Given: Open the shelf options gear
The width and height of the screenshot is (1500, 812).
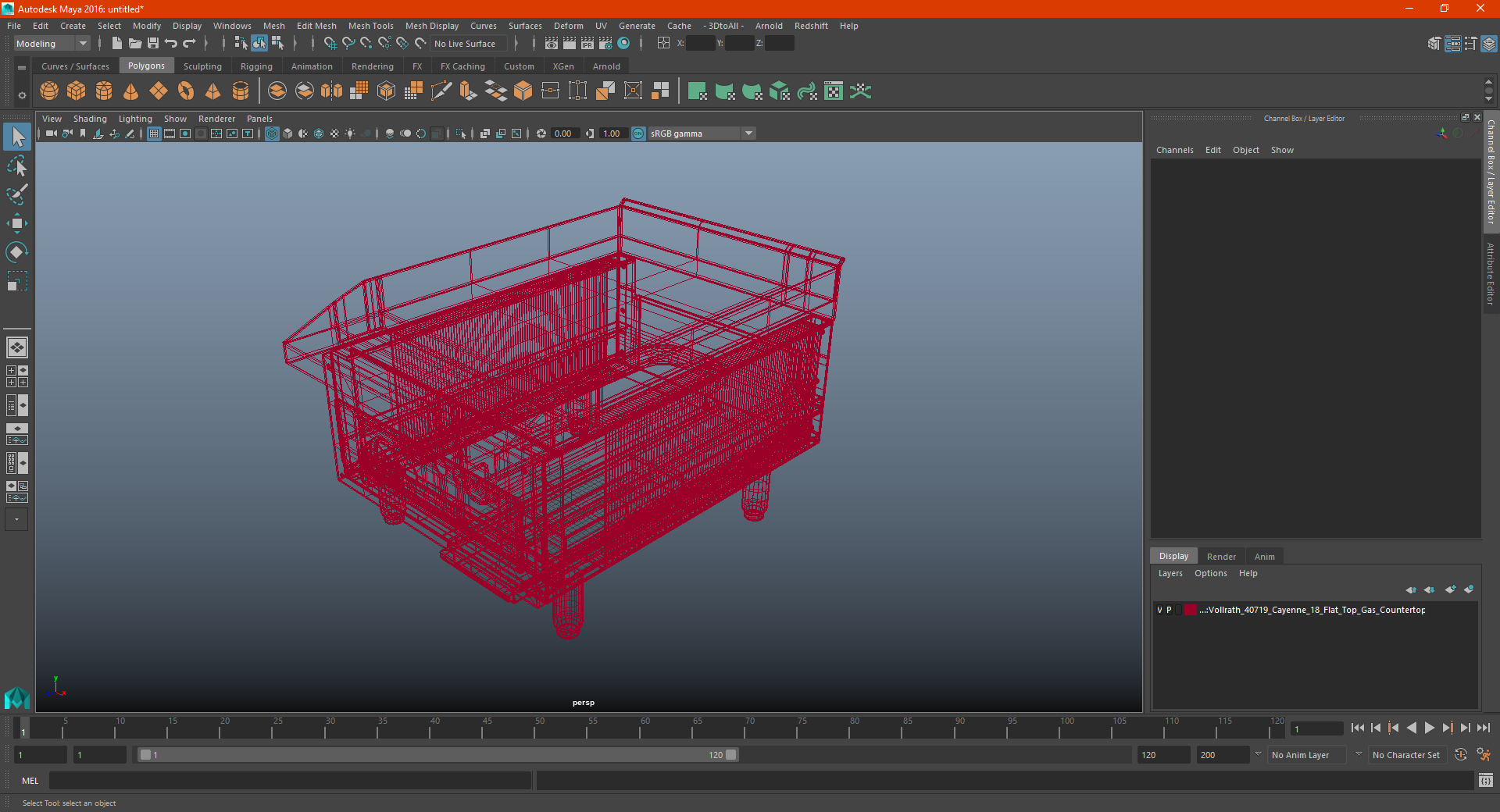Looking at the screenshot, I should pos(22,95).
